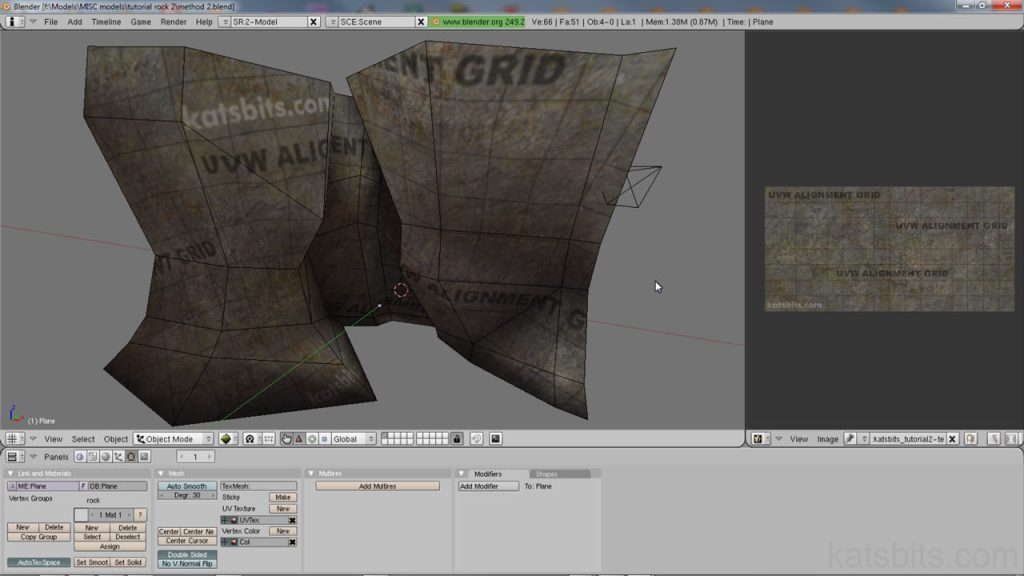
Task: Click the Shading buttons sphere icon
Action: coord(106,457)
